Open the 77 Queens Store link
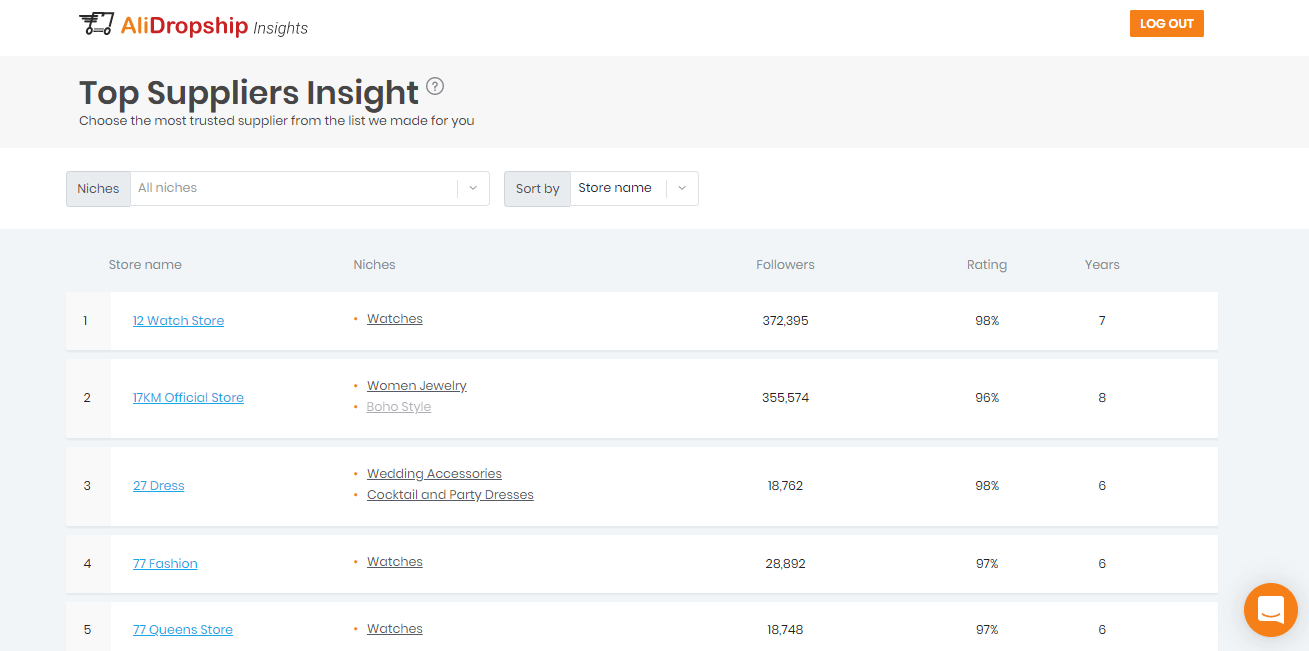The width and height of the screenshot is (1309, 651). [x=182, y=629]
